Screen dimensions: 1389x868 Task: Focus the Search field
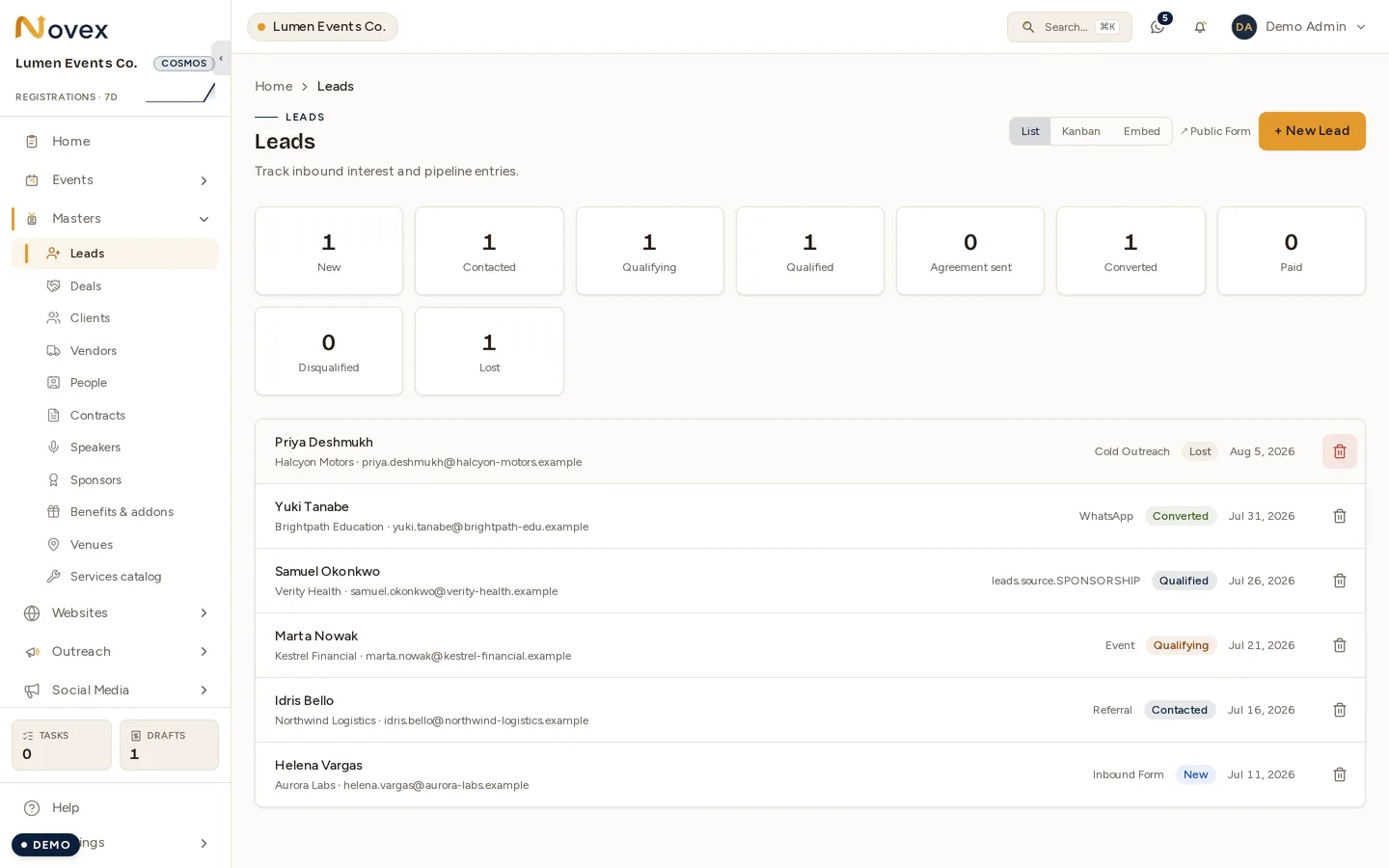(1070, 27)
